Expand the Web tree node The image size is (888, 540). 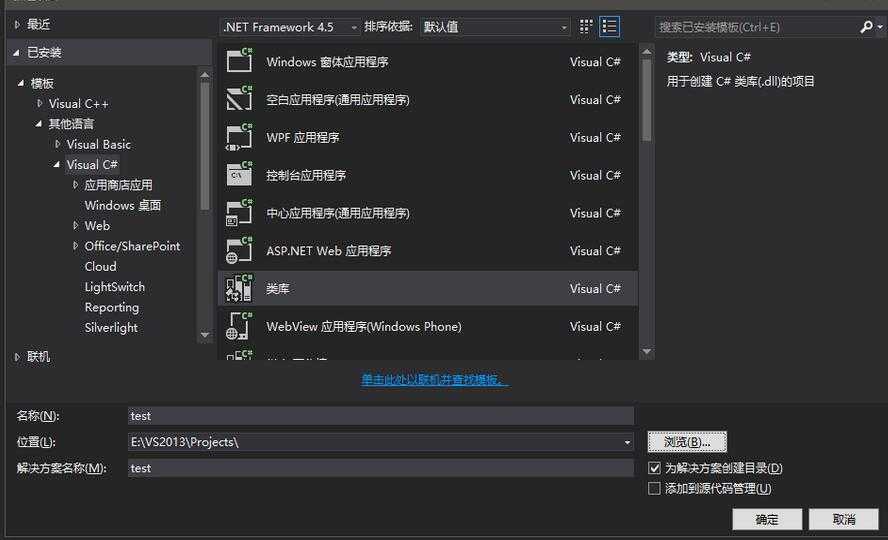[75, 226]
